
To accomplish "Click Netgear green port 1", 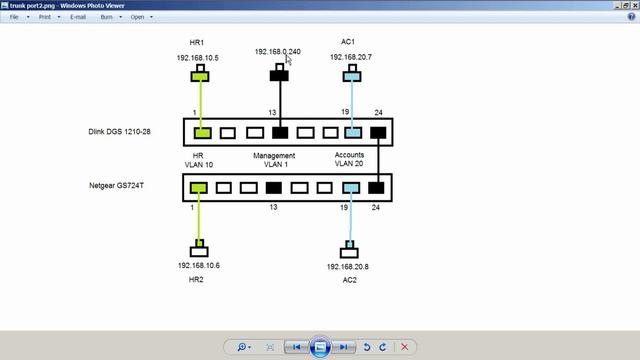I will point(199,188).
